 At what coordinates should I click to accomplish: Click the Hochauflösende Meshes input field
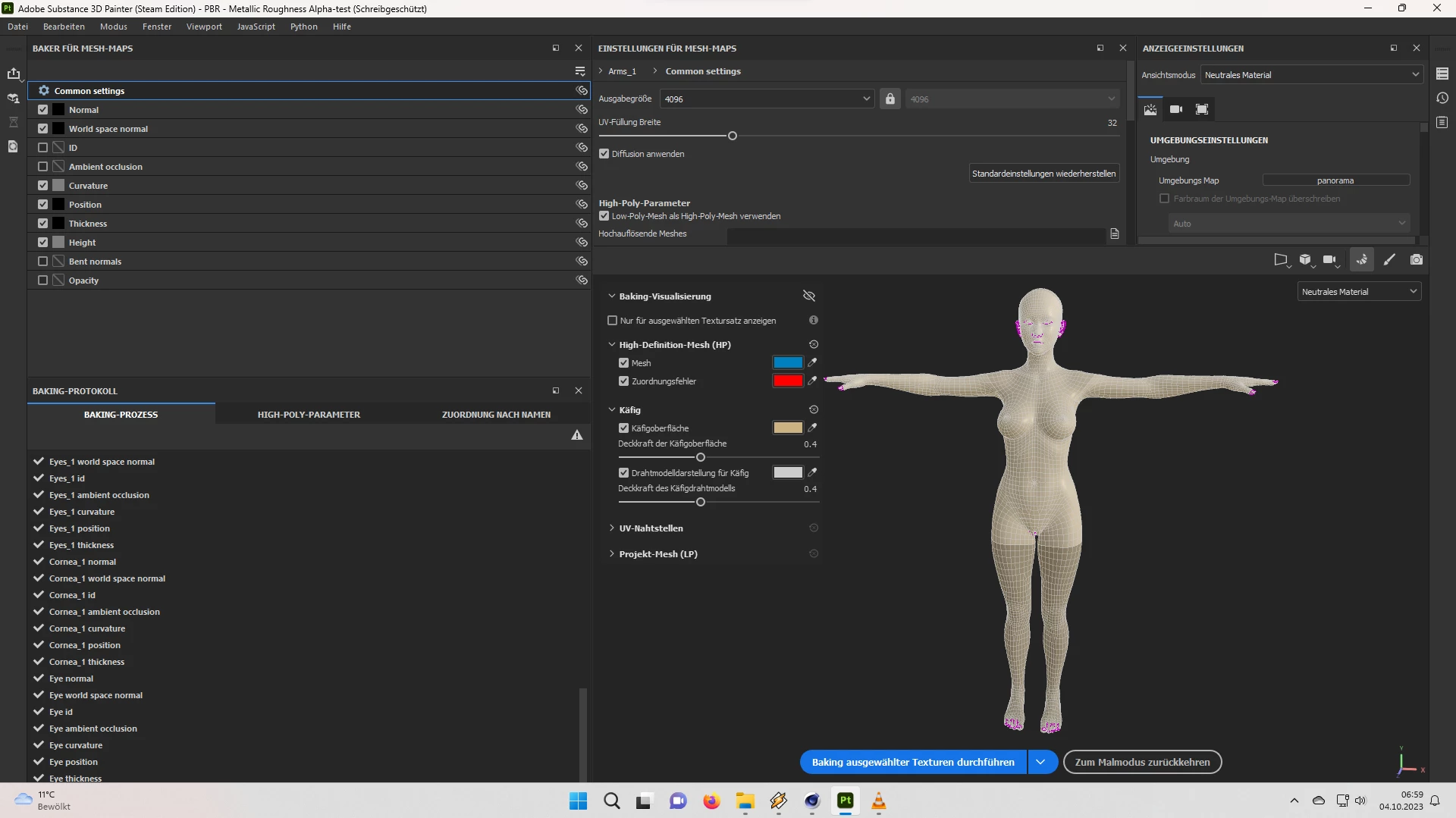click(918, 234)
